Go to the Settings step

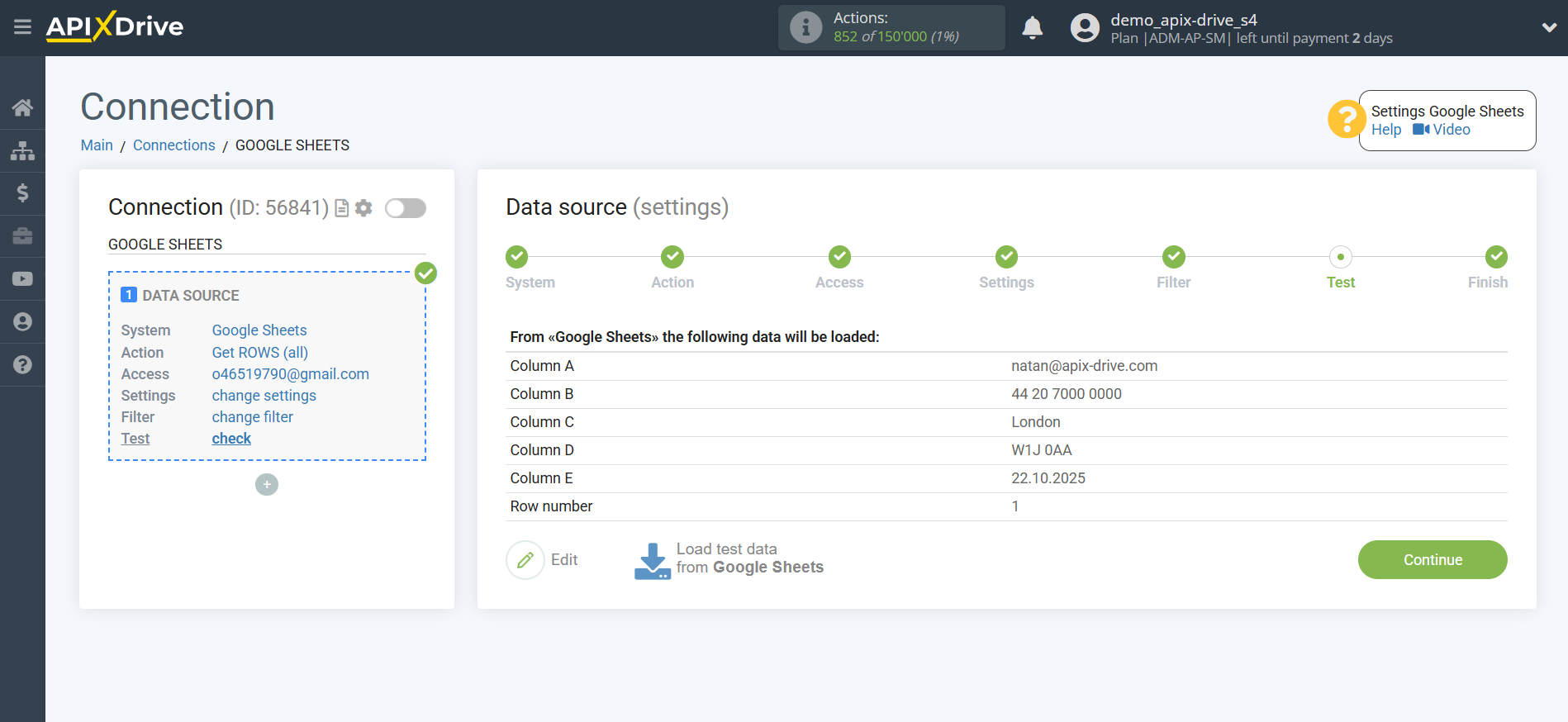pos(1005,258)
